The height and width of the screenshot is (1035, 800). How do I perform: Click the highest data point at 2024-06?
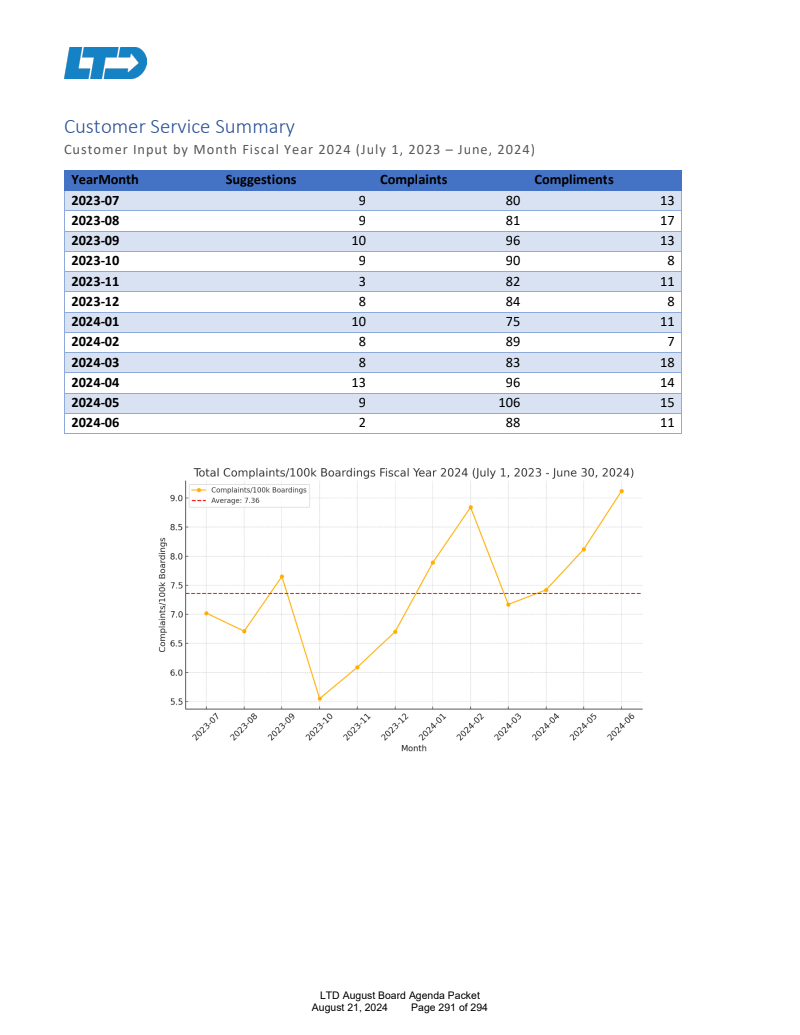tap(621, 491)
